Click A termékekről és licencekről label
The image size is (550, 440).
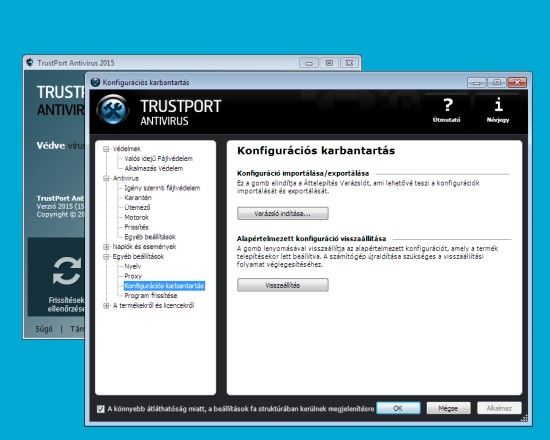pyautogui.click(x=153, y=306)
